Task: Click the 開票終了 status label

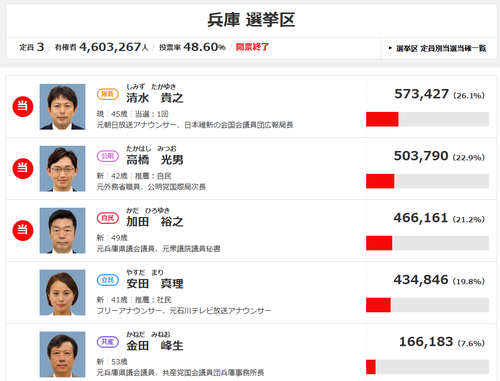Action: tap(252, 47)
